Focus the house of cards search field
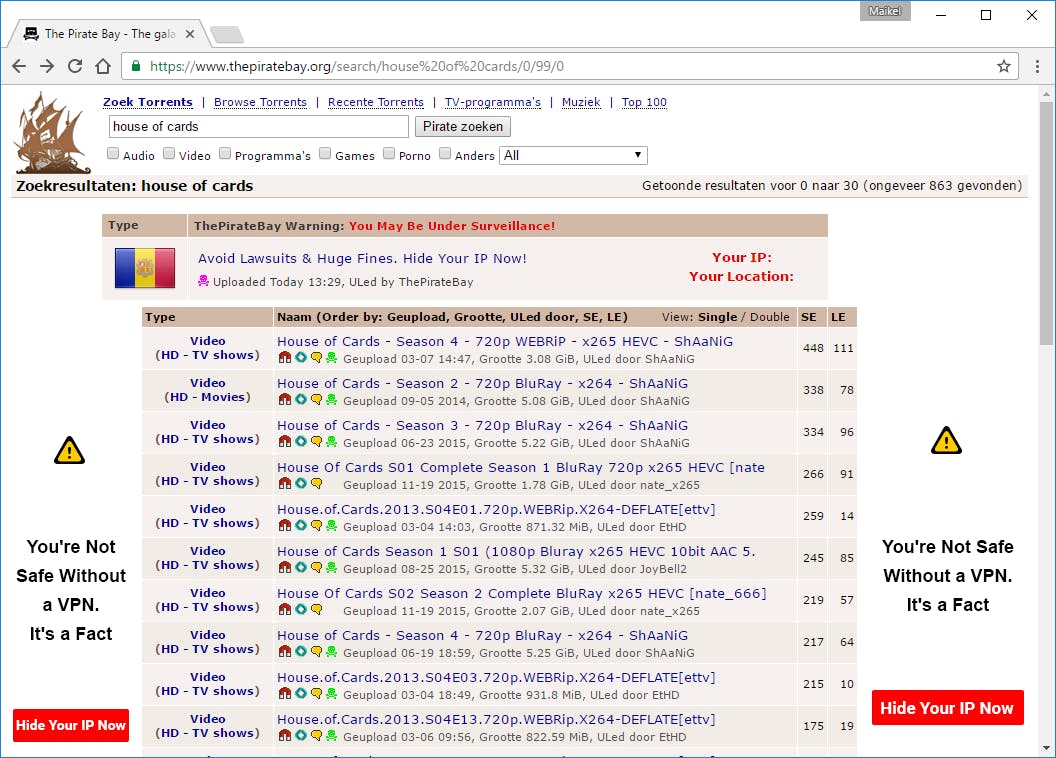1056x758 pixels. [259, 127]
